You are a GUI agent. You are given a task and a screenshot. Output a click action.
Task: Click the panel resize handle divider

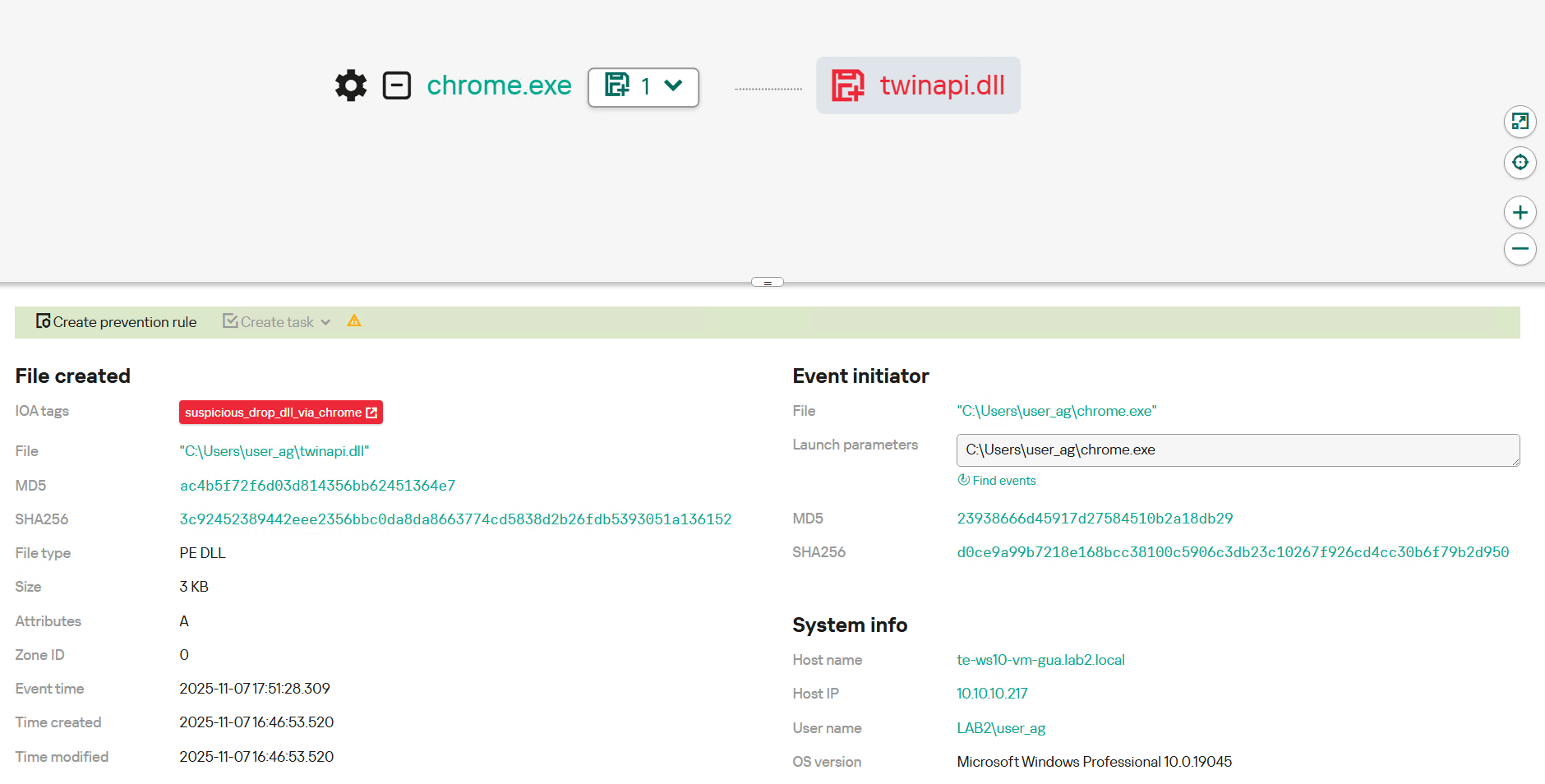click(x=768, y=282)
